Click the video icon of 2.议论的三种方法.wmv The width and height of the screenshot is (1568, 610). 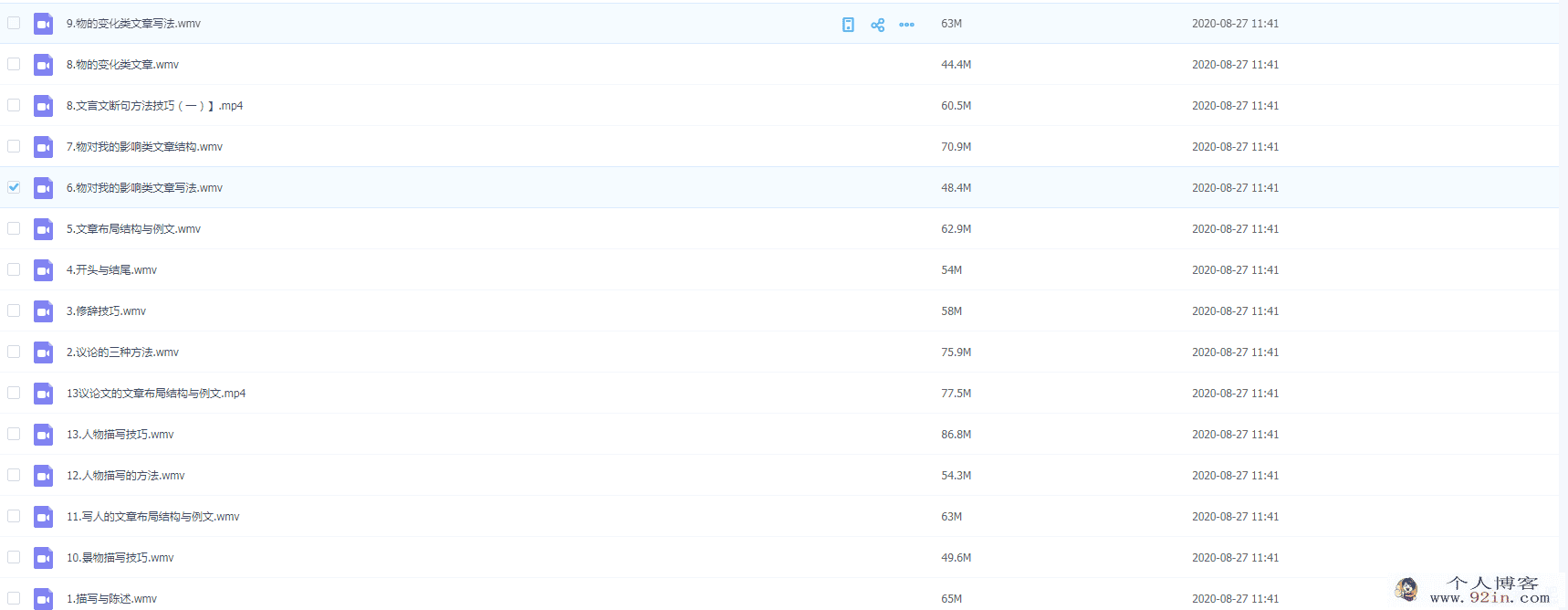[43, 352]
